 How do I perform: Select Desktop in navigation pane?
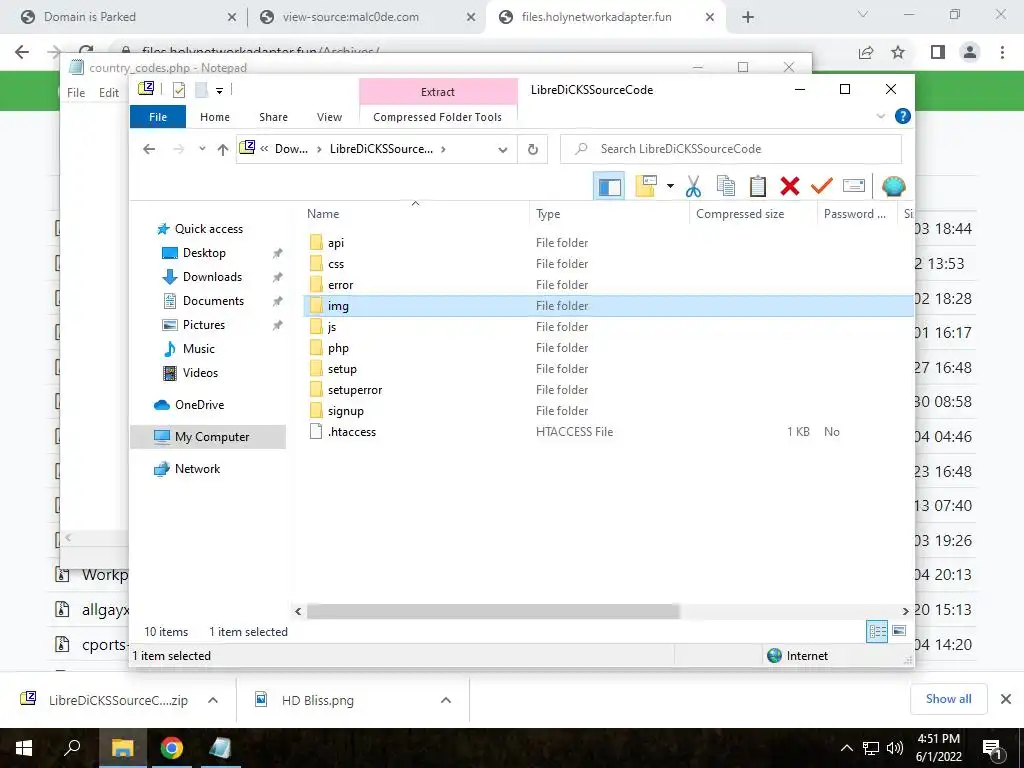tap(204, 253)
